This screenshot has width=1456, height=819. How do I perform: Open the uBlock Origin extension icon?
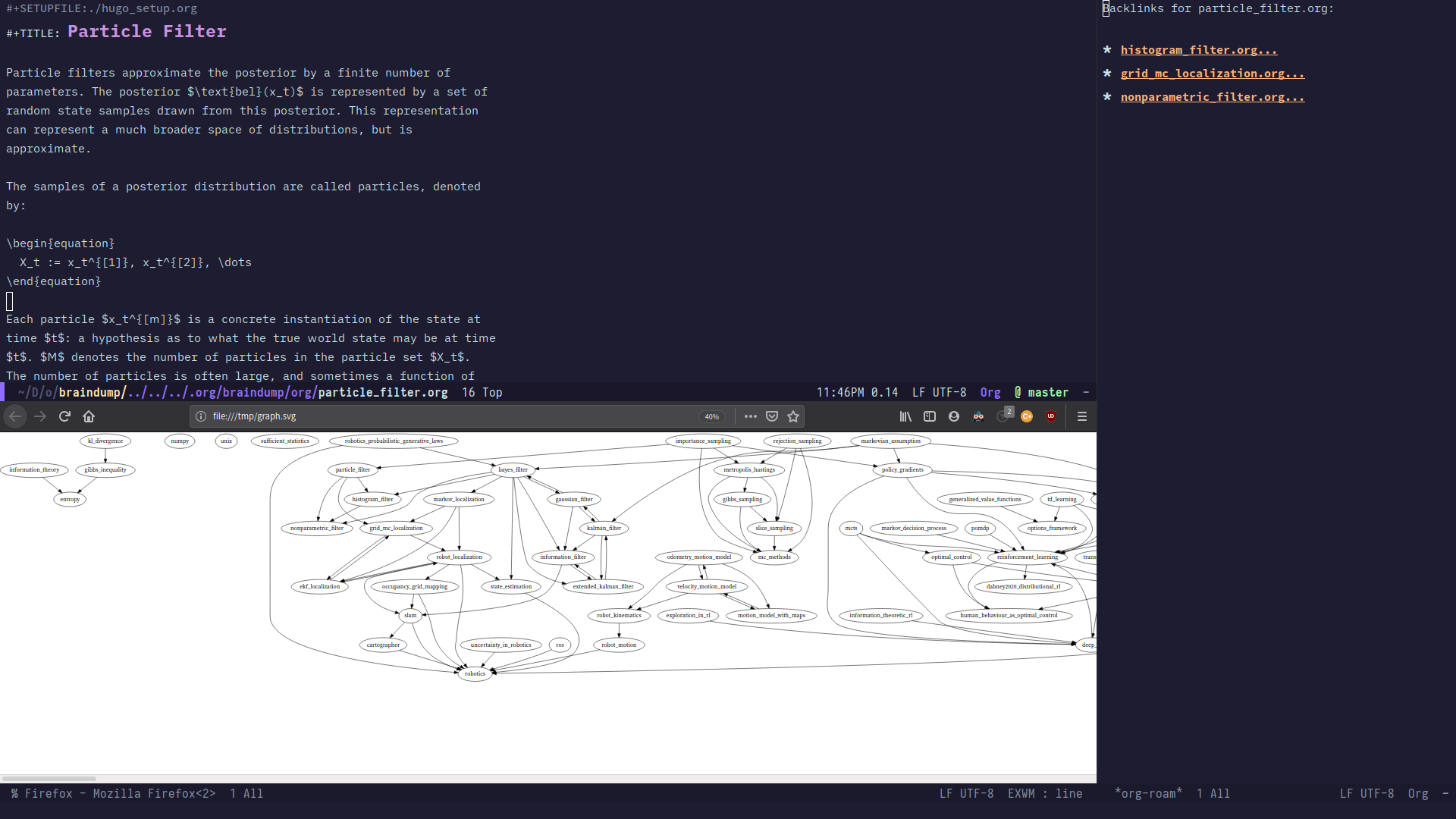coord(1051,416)
